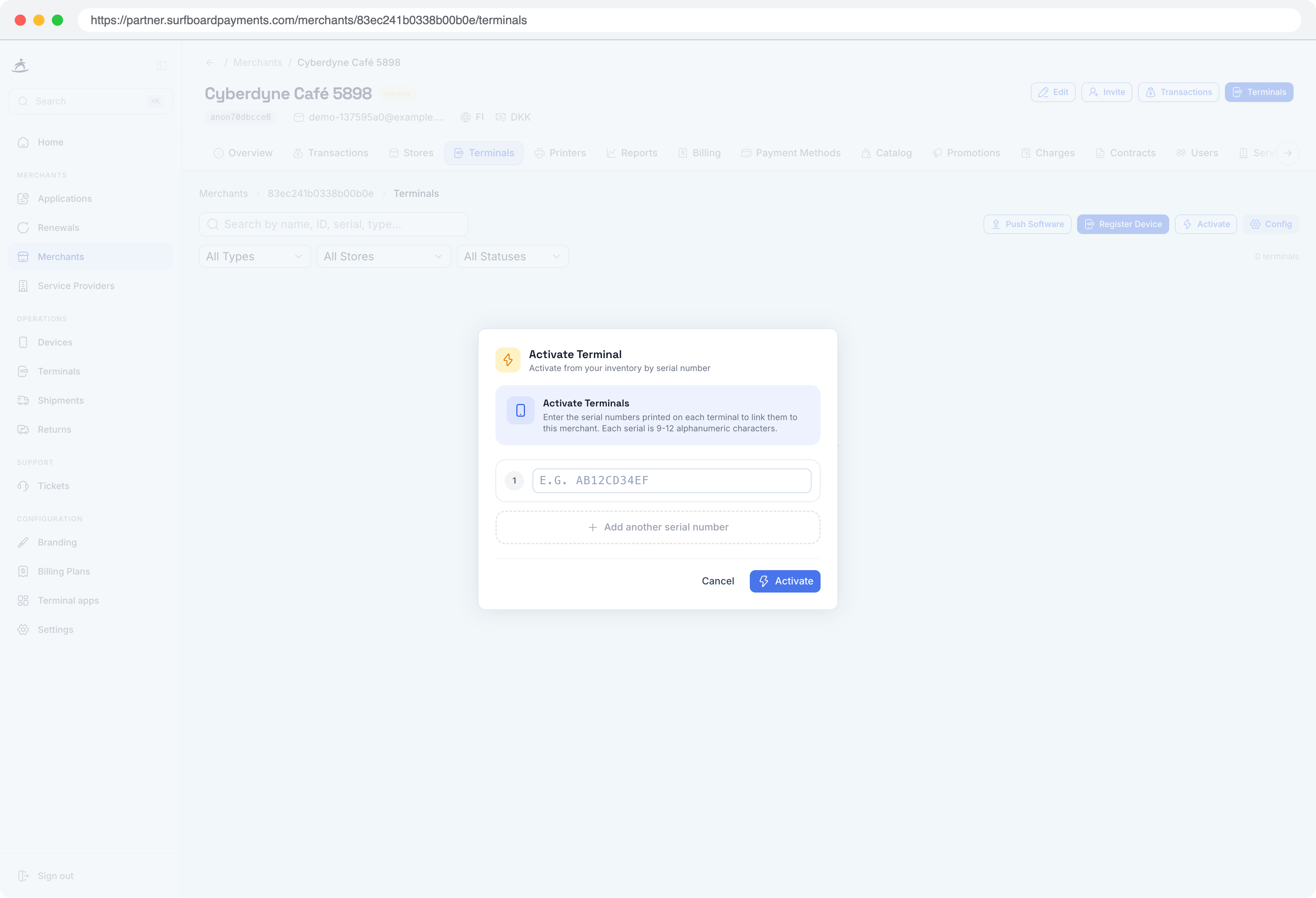The image size is (1316, 898).
Task: Click the Terminals header button
Action: click(x=1259, y=92)
